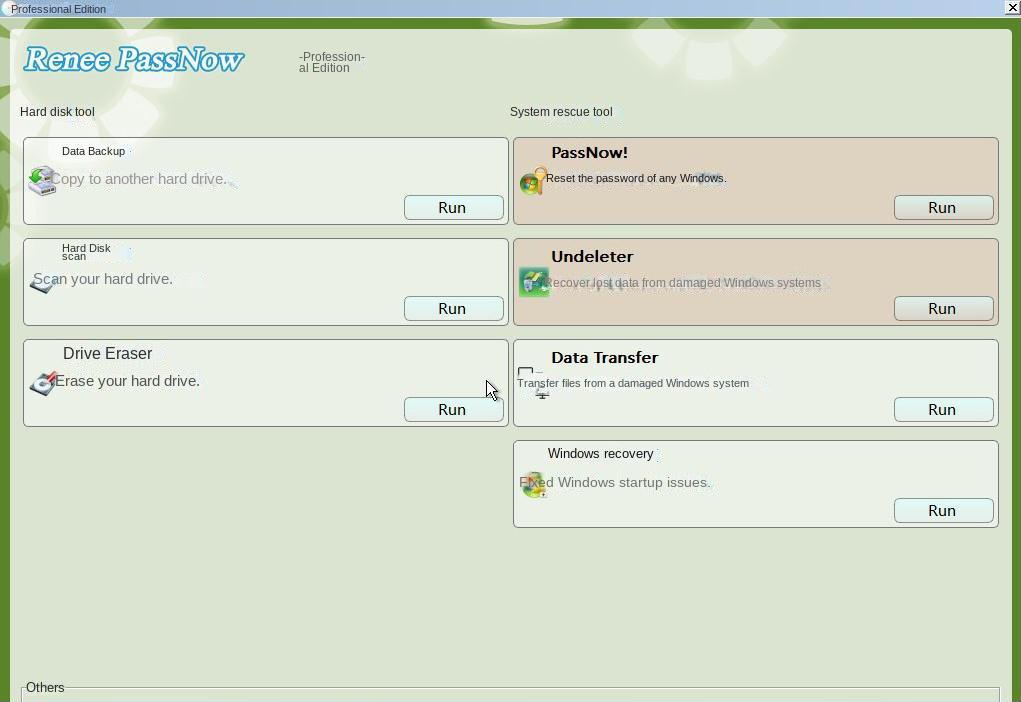Image resolution: width=1021 pixels, height=702 pixels.
Task: Close the Professional Edition window
Action: pyautogui.click(x=1013, y=8)
